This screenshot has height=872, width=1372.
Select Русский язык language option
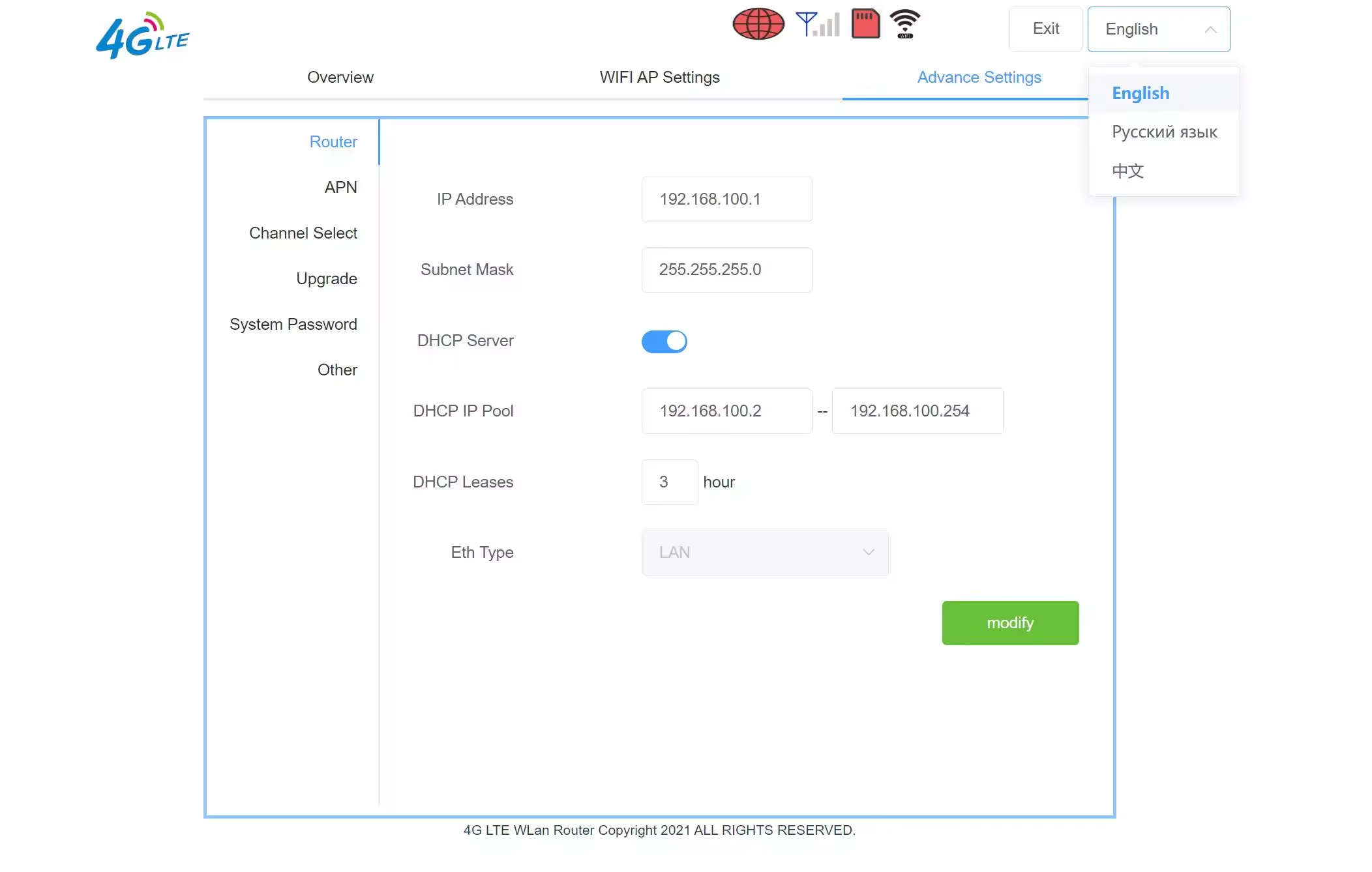tap(1164, 132)
